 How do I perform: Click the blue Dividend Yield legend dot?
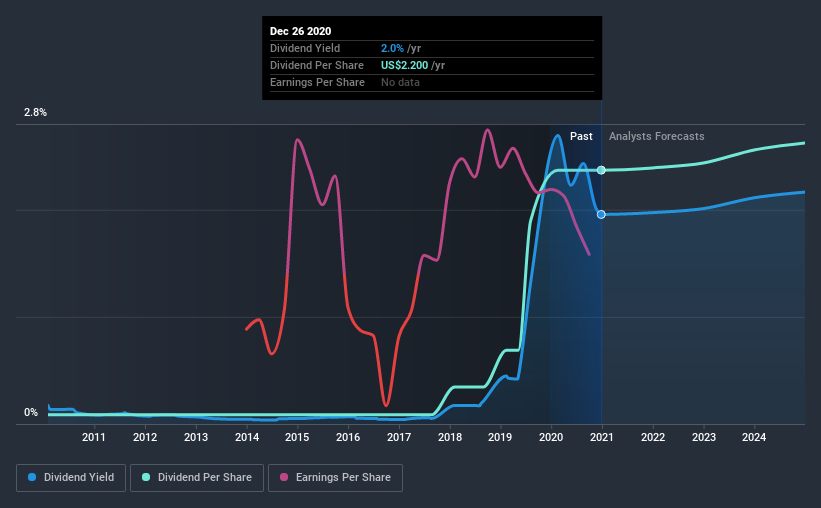(32, 477)
